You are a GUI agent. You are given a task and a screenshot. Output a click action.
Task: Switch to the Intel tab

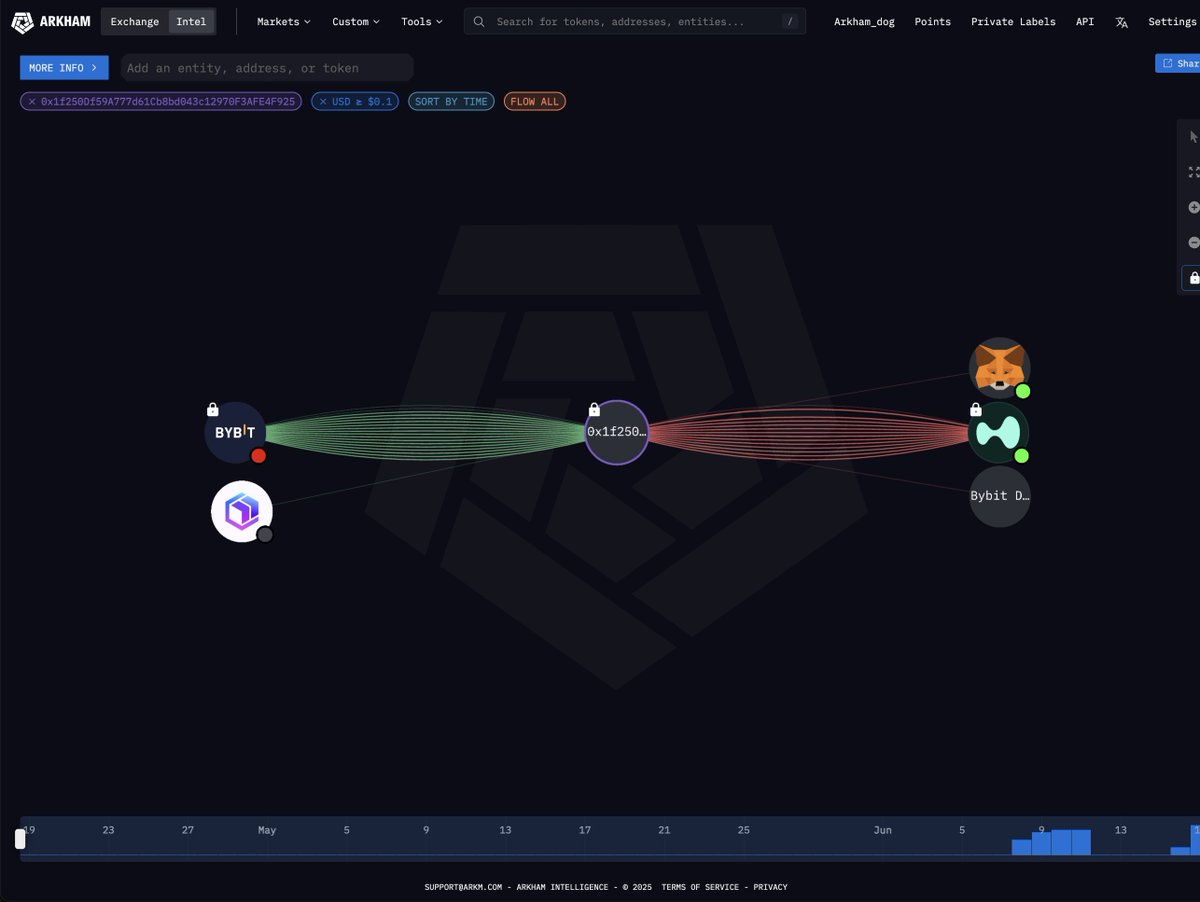point(191,22)
